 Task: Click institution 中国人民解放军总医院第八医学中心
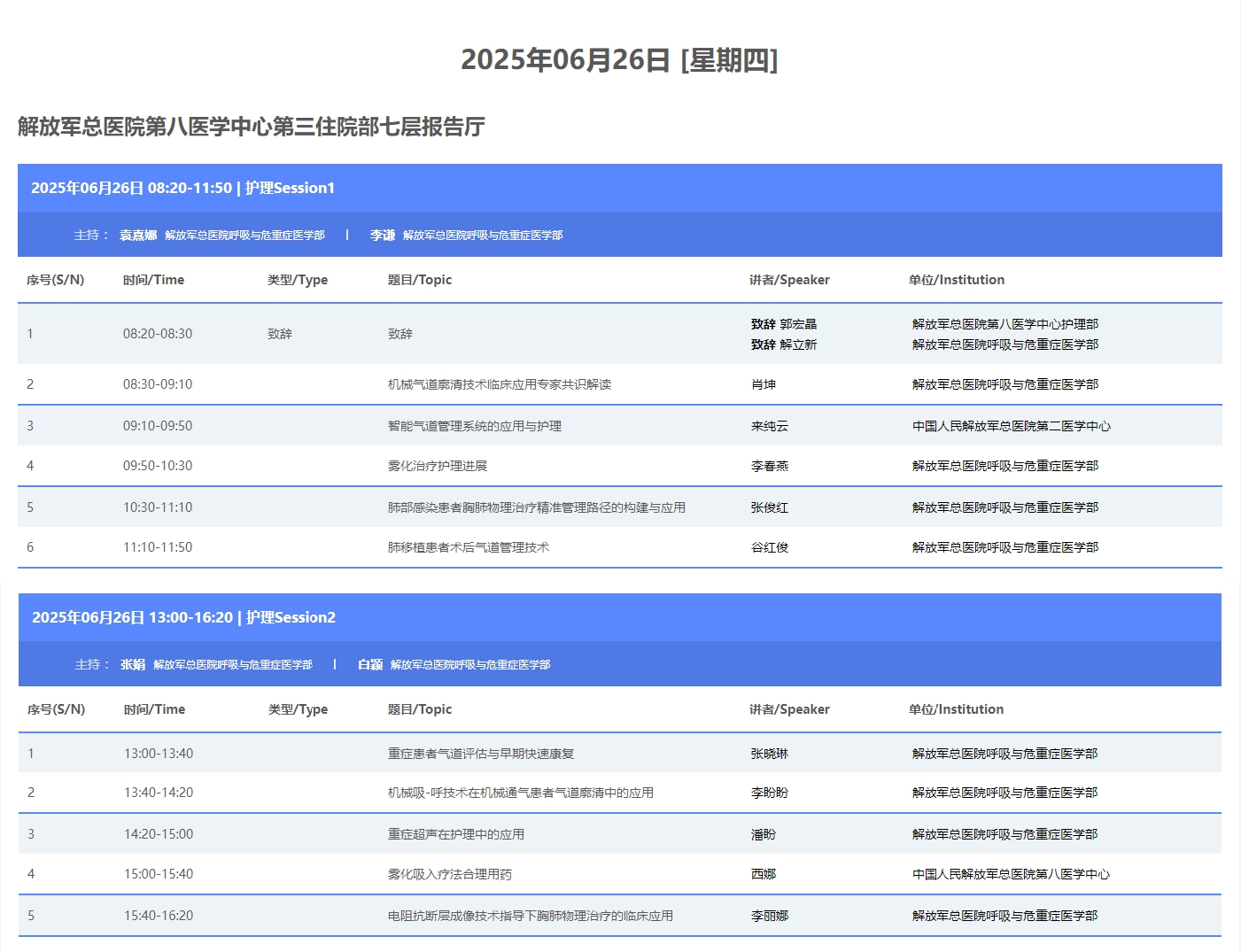[x=1011, y=874]
